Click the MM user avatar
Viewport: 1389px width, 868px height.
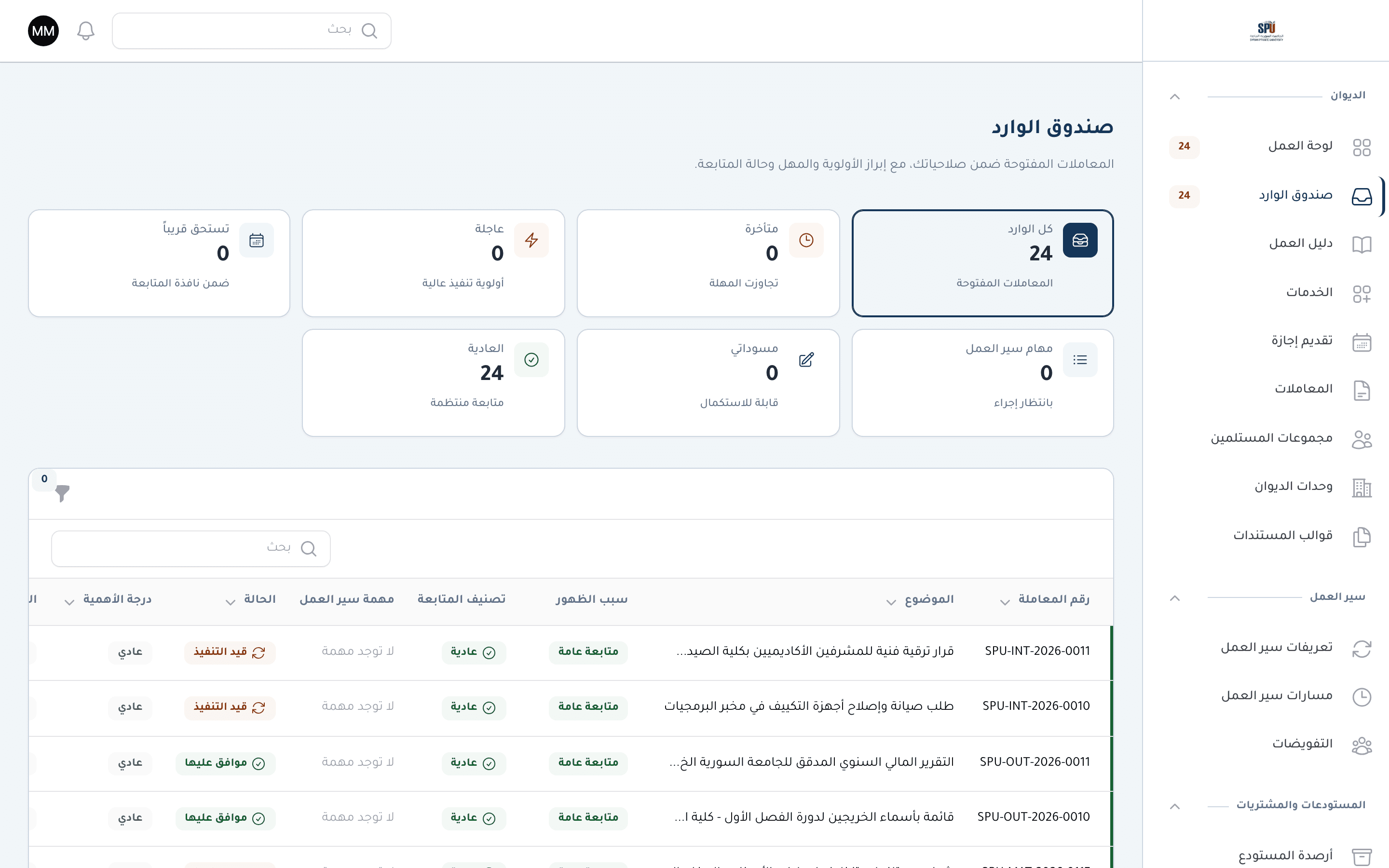43,31
